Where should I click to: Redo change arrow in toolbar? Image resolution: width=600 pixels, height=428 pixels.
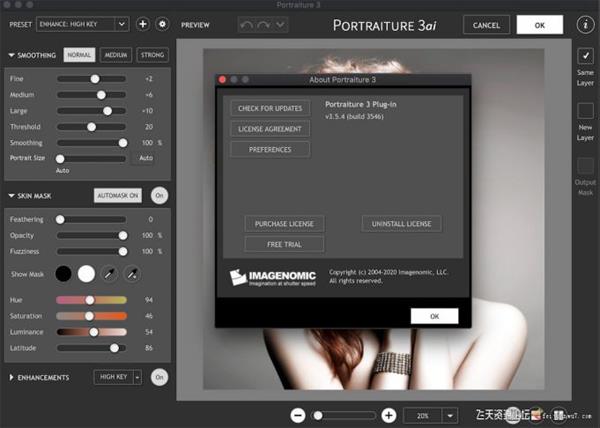264,25
